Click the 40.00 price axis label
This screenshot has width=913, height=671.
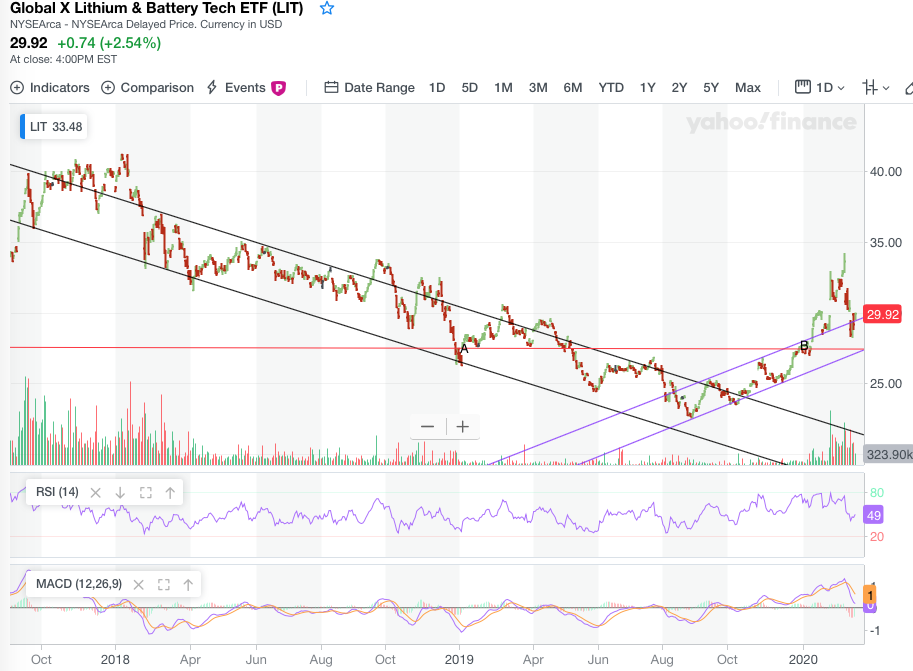(886, 172)
